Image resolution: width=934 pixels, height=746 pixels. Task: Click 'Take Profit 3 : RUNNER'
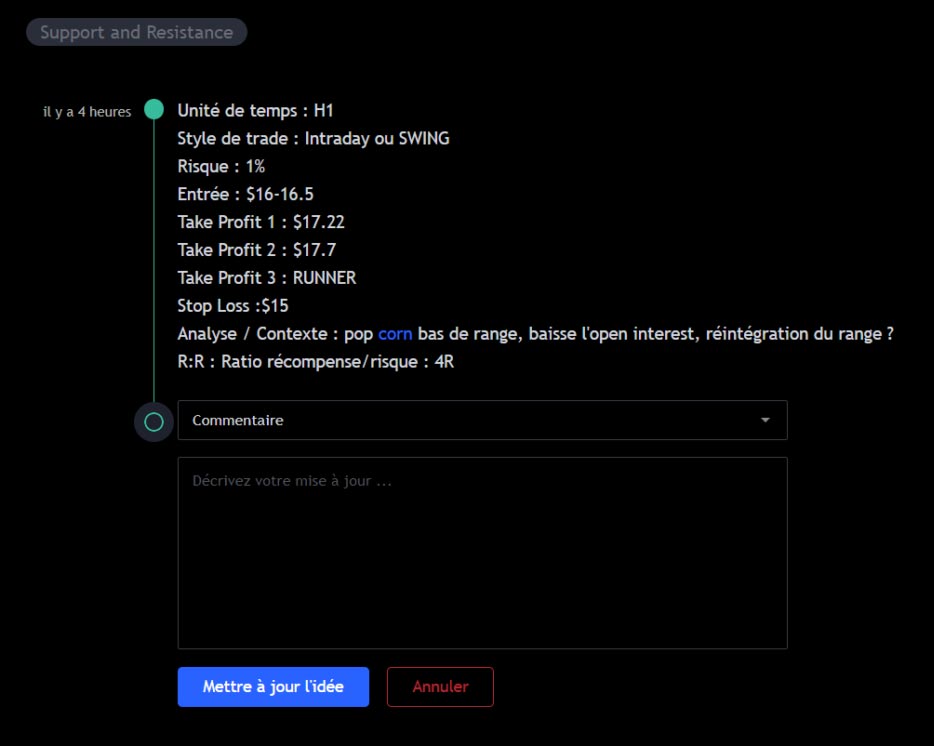pyautogui.click(x=267, y=278)
